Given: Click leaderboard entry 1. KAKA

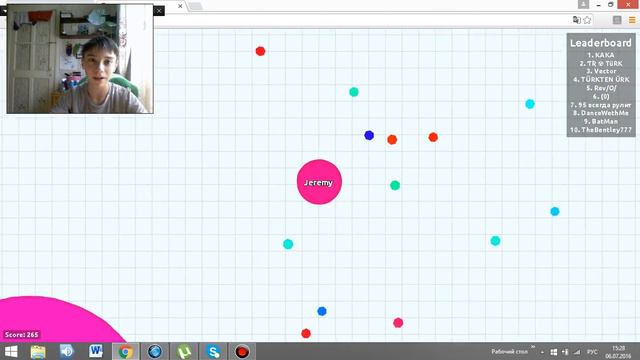Looking at the screenshot, I should point(600,55).
